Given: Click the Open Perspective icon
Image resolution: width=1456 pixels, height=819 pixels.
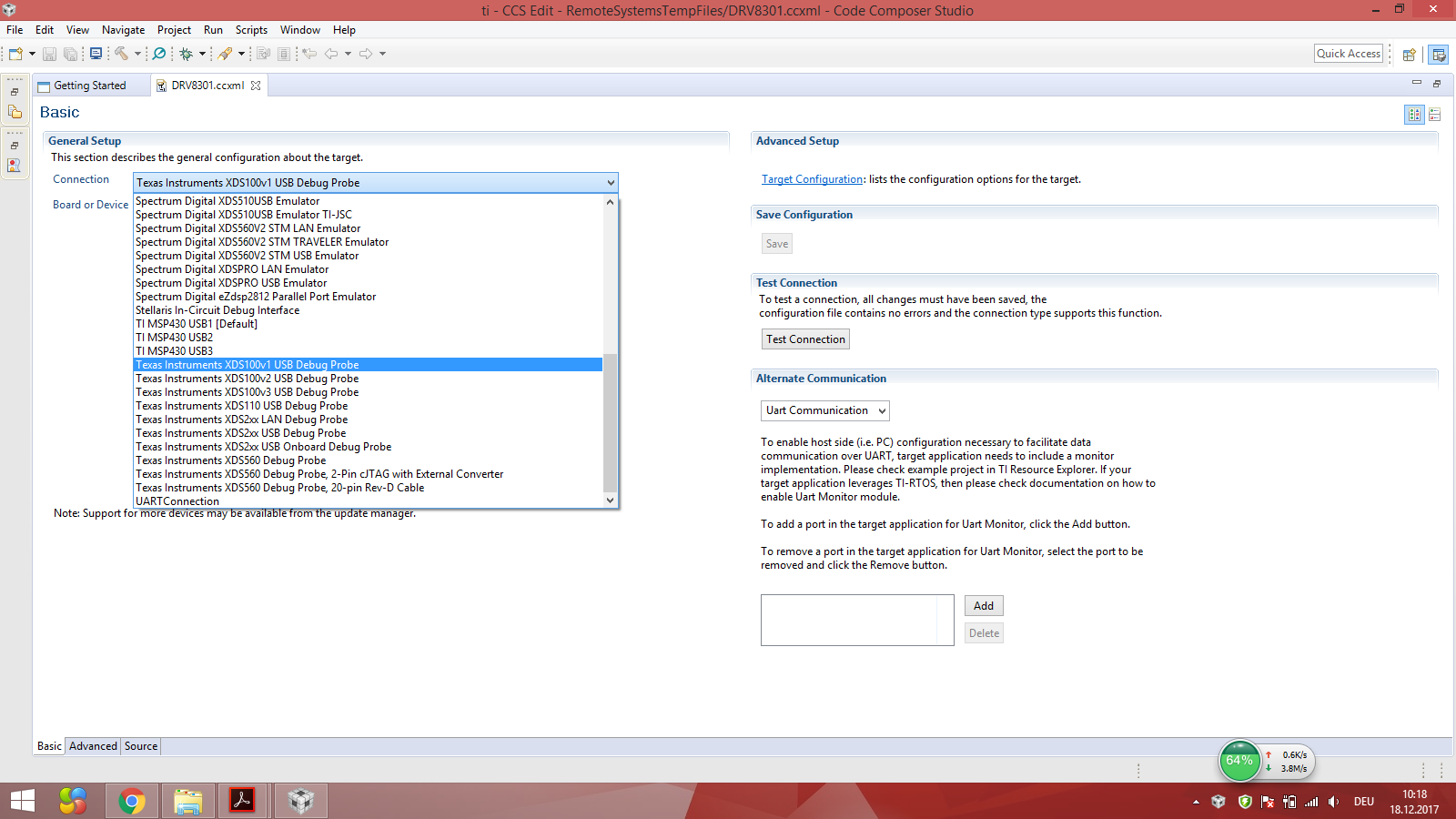Looking at the screenshot, I should click(x=1409, y=55).
